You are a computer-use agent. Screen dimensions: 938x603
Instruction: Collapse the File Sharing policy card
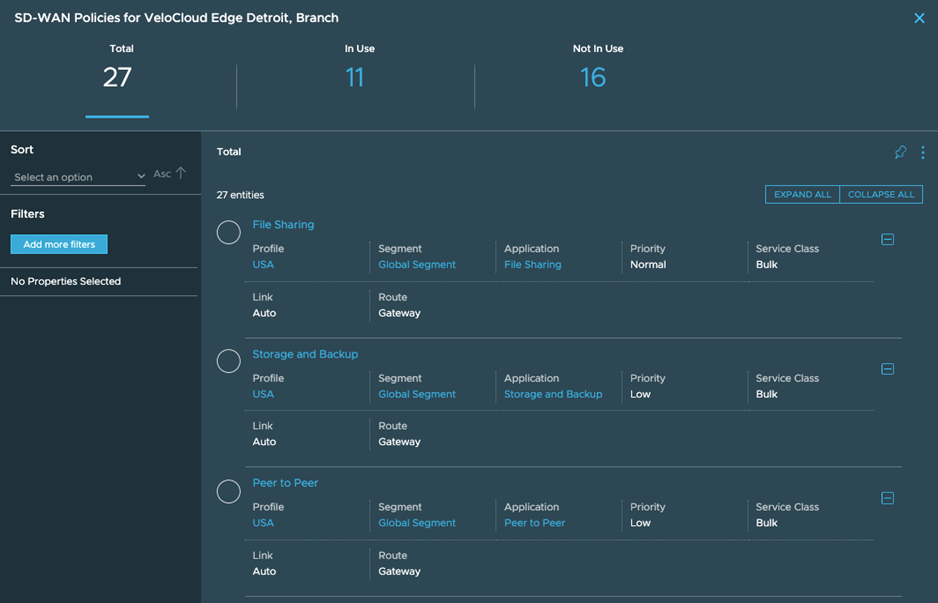click(887, 239)
